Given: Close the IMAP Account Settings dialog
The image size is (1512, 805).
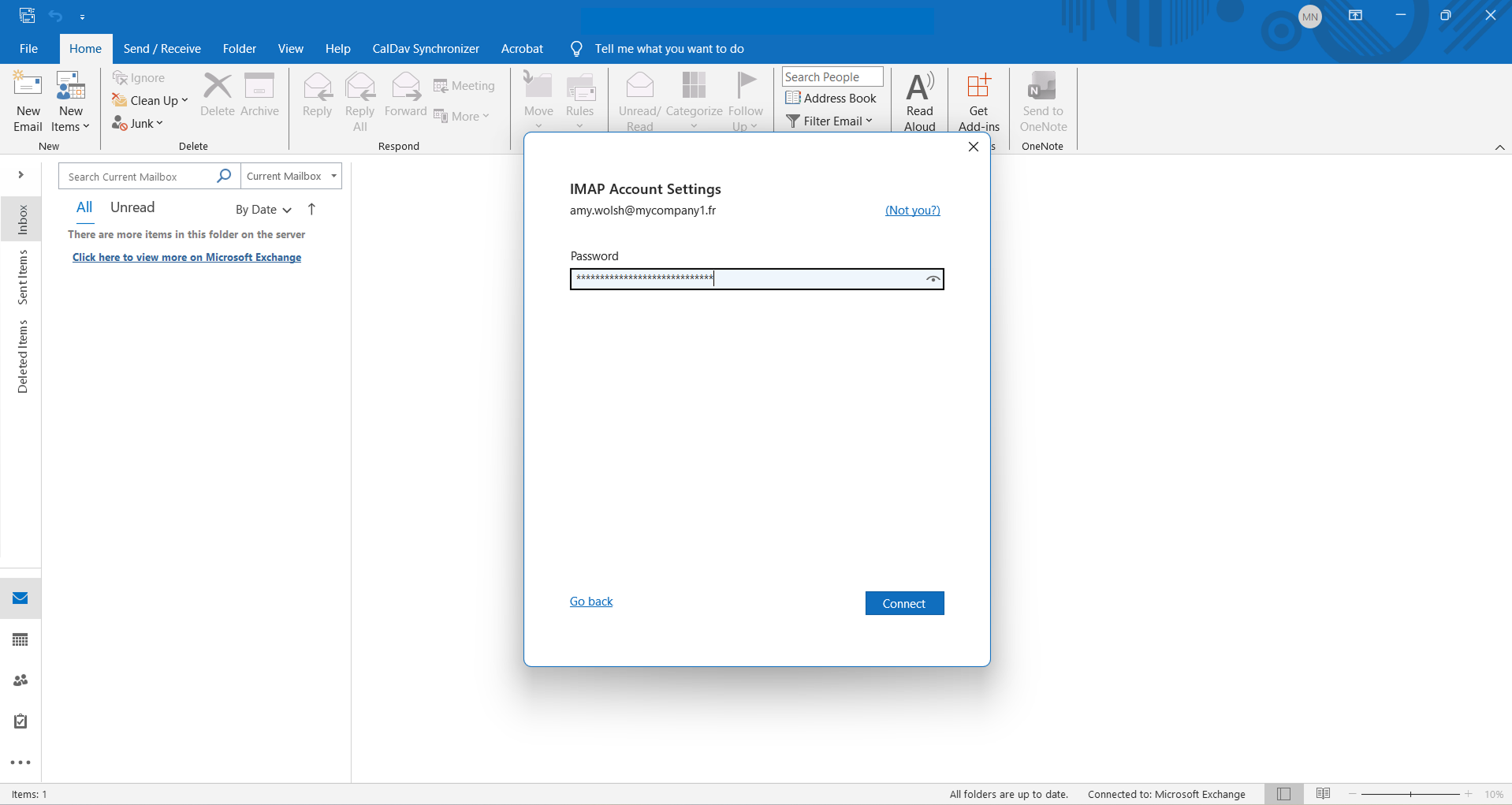Looking at the screenshot, I should (x=974, y=147).
